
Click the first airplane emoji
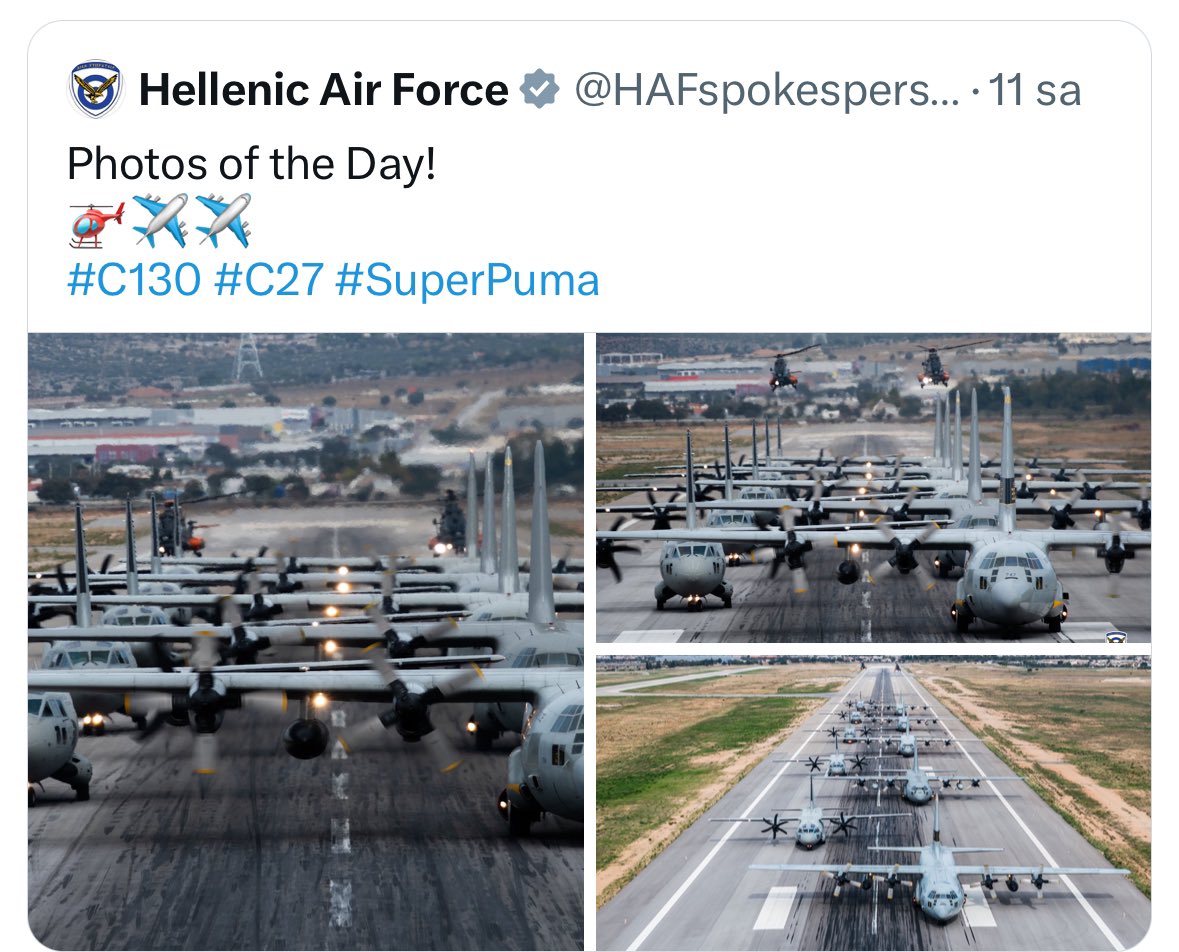click(160, 221)
